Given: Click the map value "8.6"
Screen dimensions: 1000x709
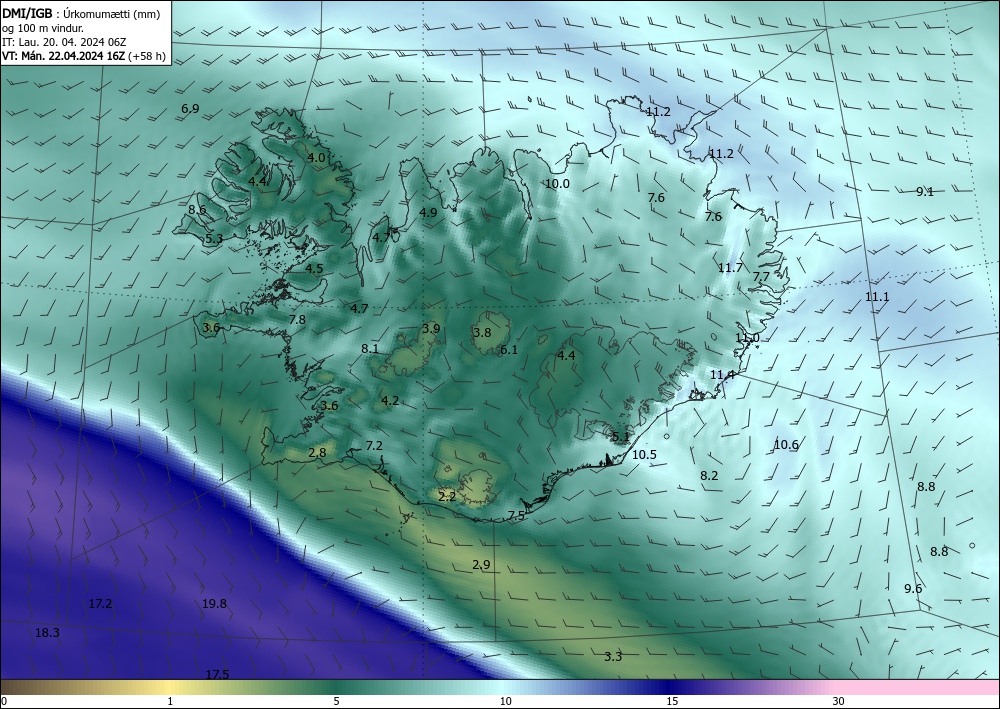Looking at the screenshot, I should 197,209.
